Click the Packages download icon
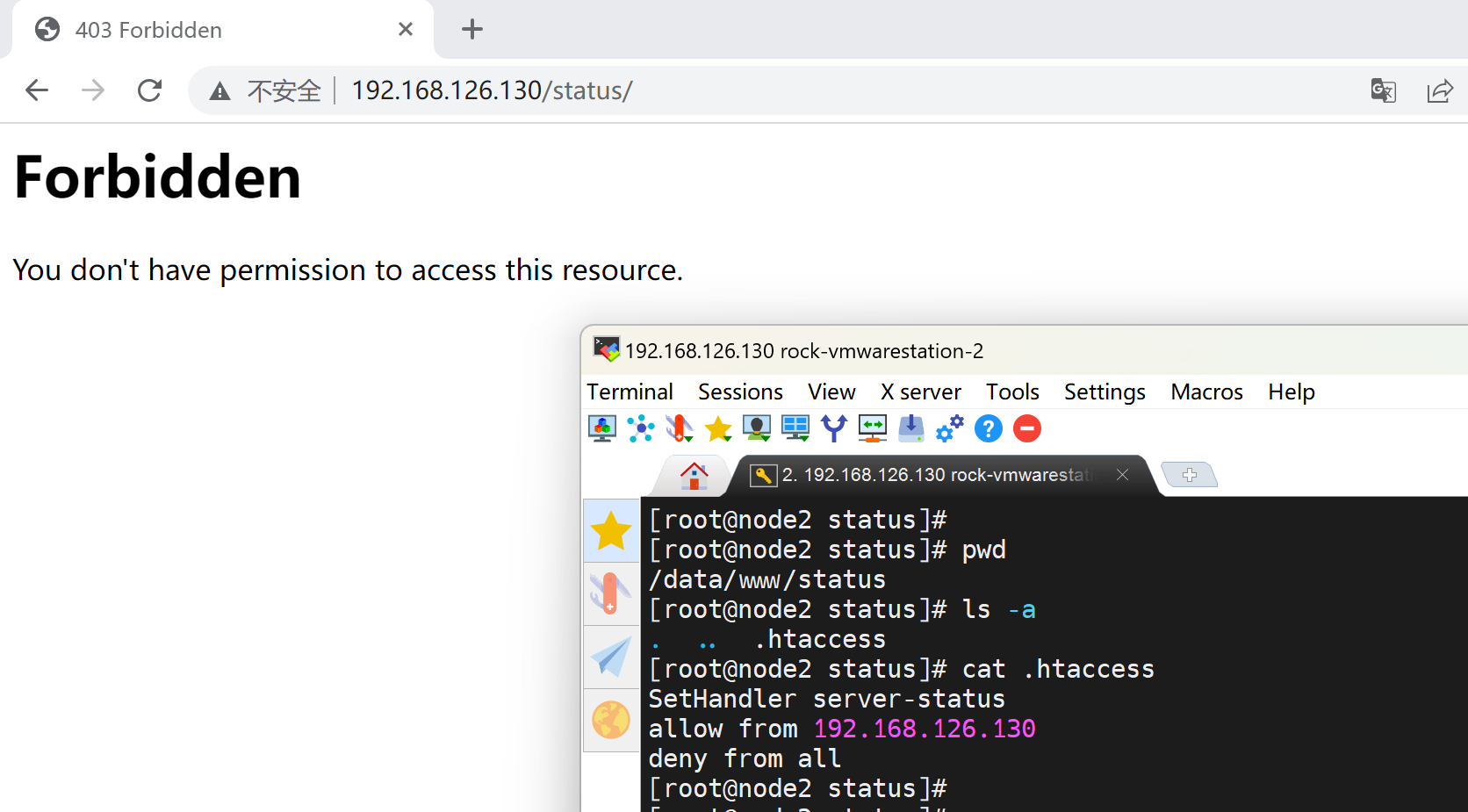1468x812 pixels. tap(910, 428)
